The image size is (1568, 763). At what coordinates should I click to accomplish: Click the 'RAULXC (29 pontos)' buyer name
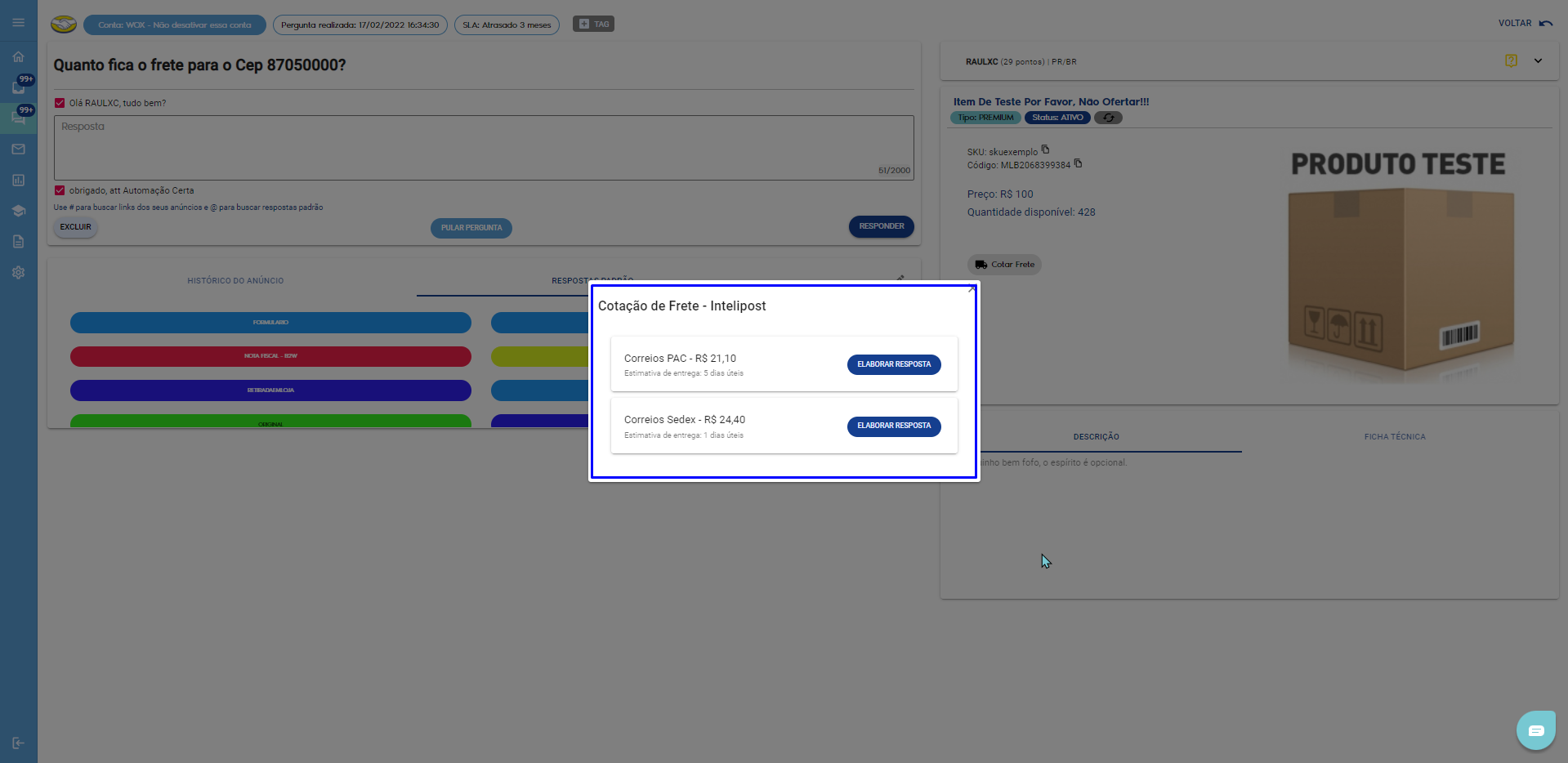(1005, 61)
